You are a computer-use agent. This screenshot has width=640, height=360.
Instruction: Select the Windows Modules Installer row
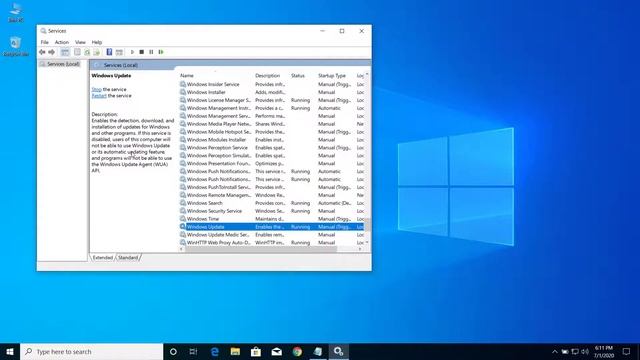coord(271,140)
